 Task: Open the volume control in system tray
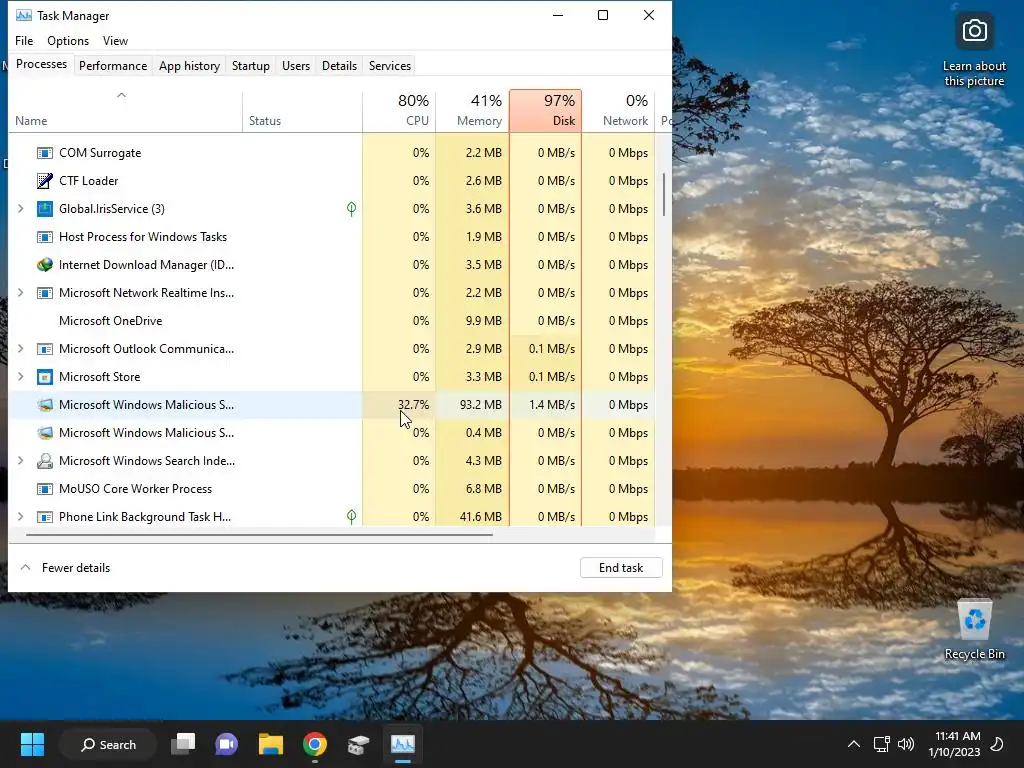tap(906, 744)
